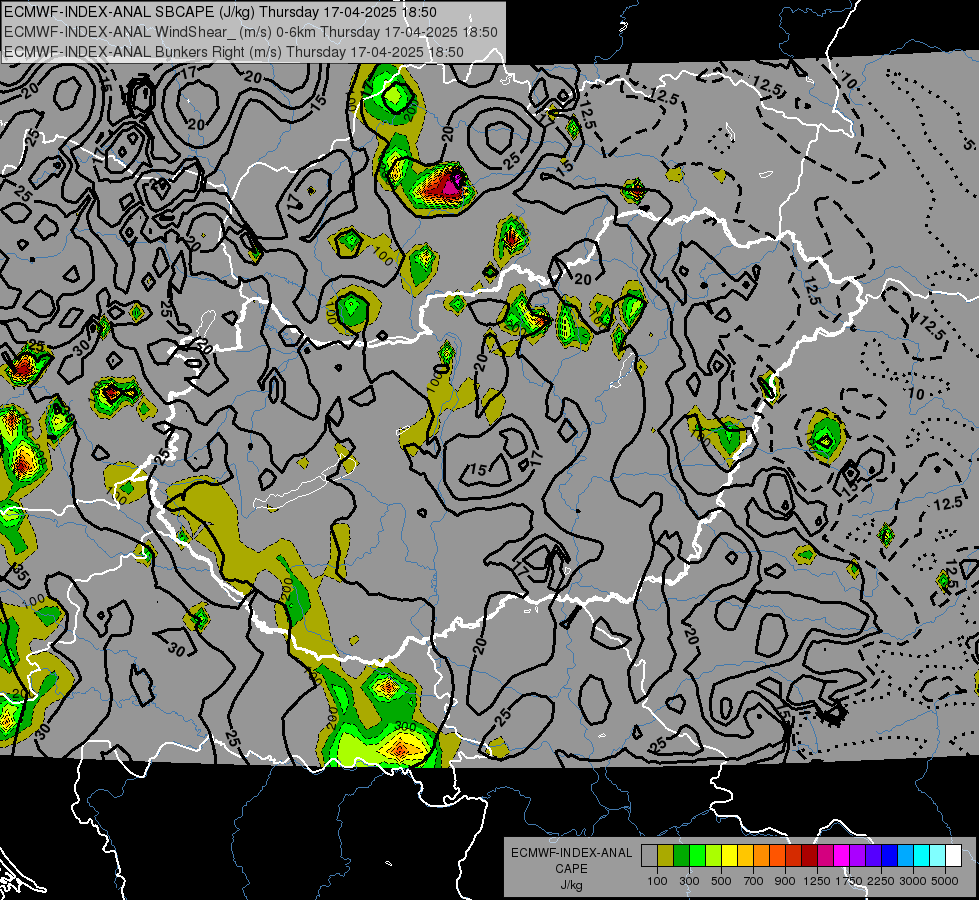Viewport: 979px width, 900px height.
Task: Click the legend value '300'
Action: (x=689, y=881)
